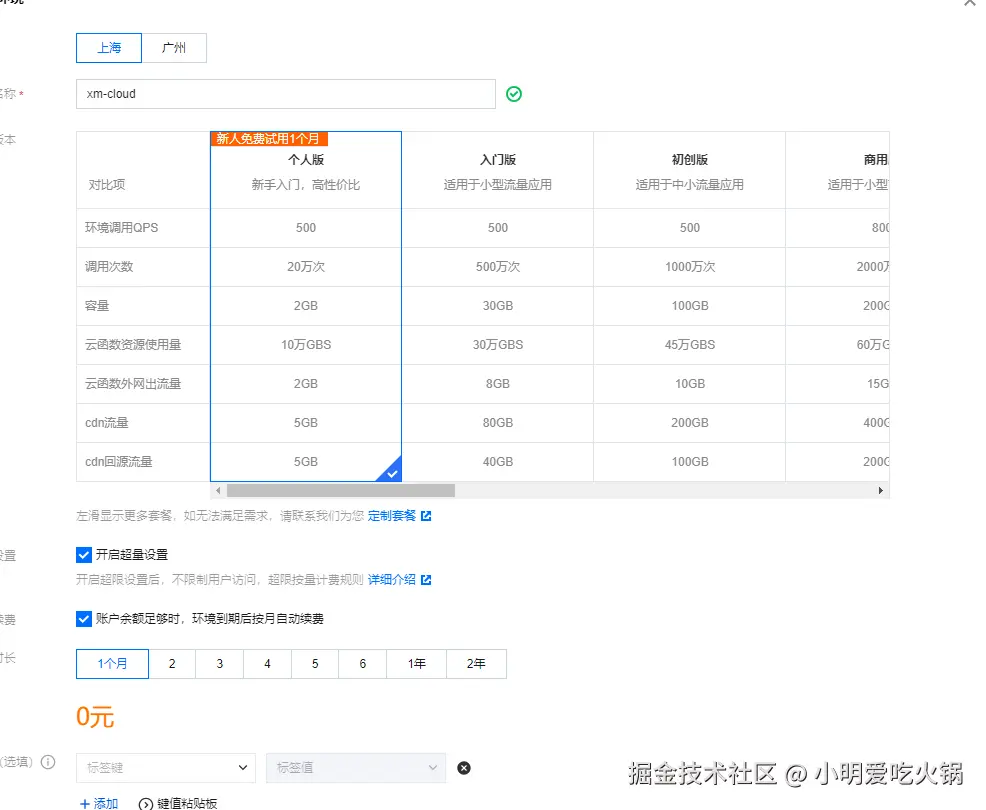986x810 pixels.
Task: Click the tag info circle icon
Action: [48, 762]
